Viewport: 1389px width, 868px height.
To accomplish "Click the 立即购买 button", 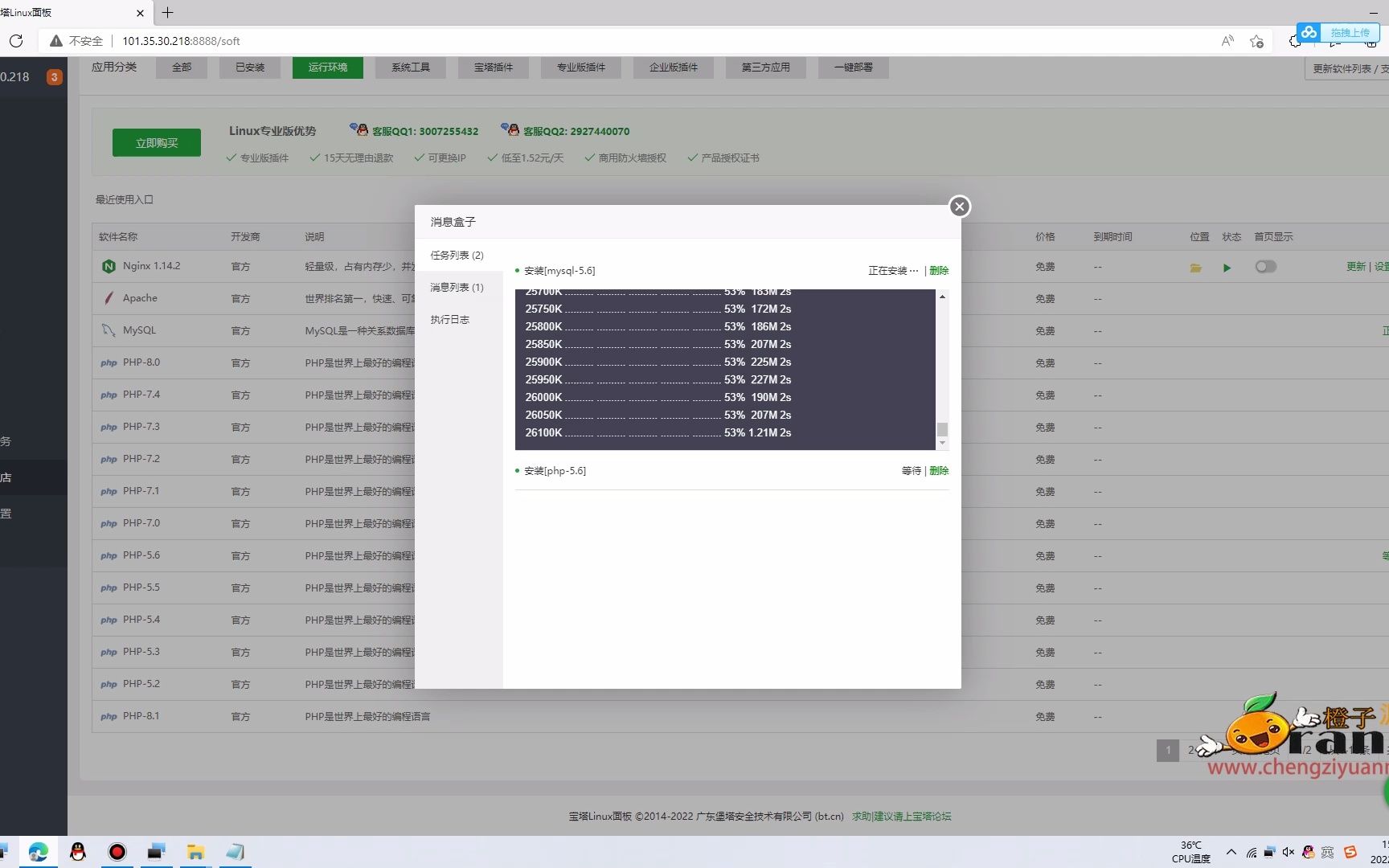I will tap(157, 143).
